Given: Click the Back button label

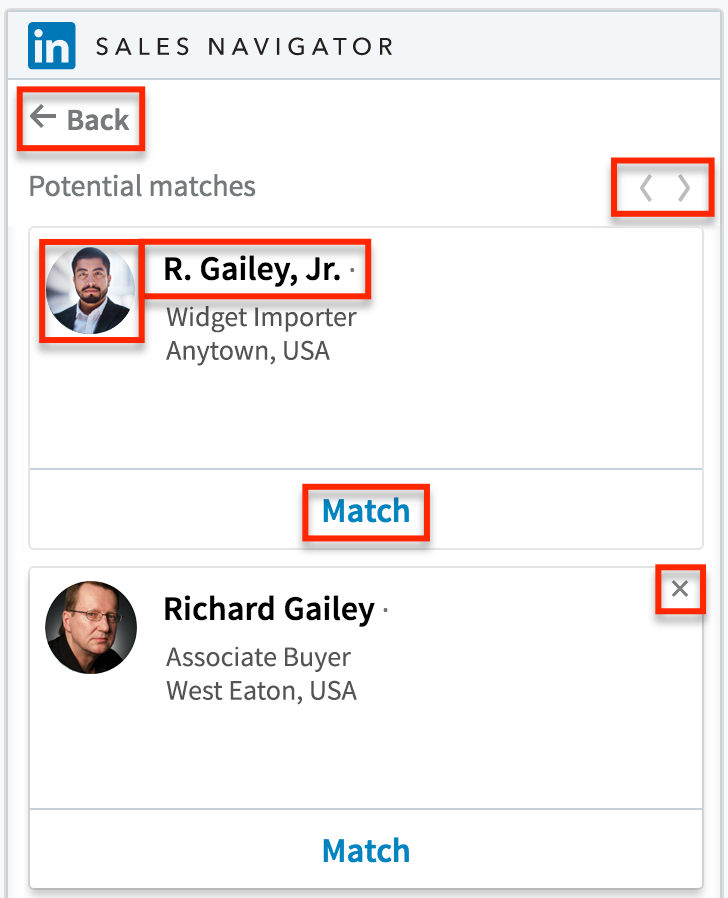Looking at the screenshot, I should (96, 119).
